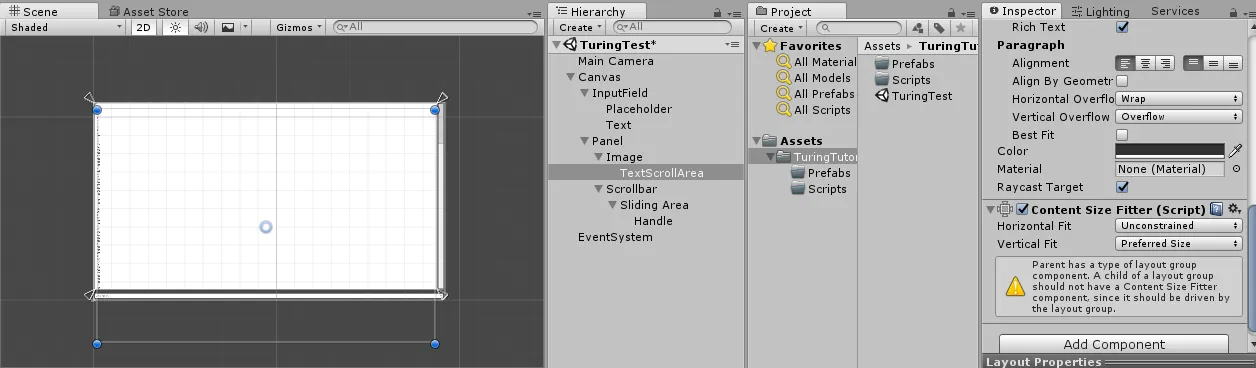Select All Scripts saved search

pos(814,110)
